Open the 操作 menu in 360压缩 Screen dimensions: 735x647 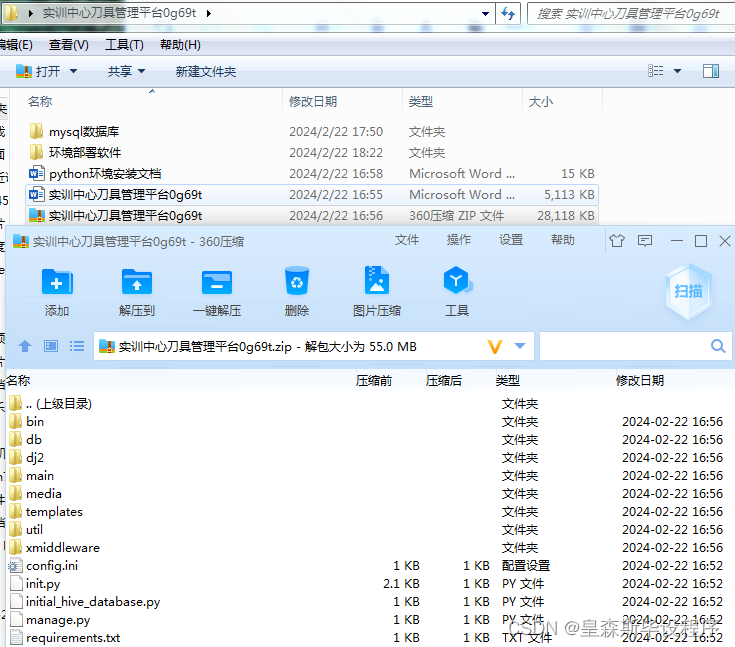coord(458,240)
